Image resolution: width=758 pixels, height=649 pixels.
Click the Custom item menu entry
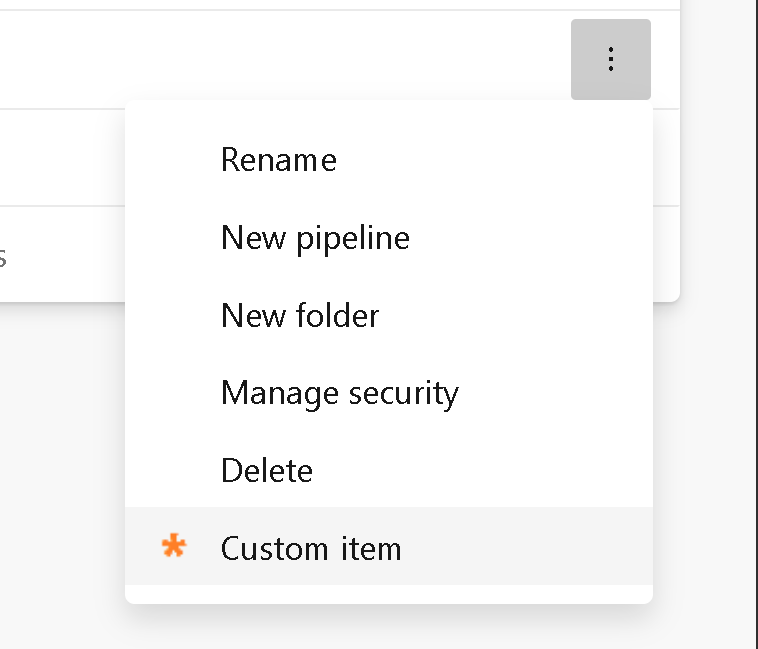(311, 548)
